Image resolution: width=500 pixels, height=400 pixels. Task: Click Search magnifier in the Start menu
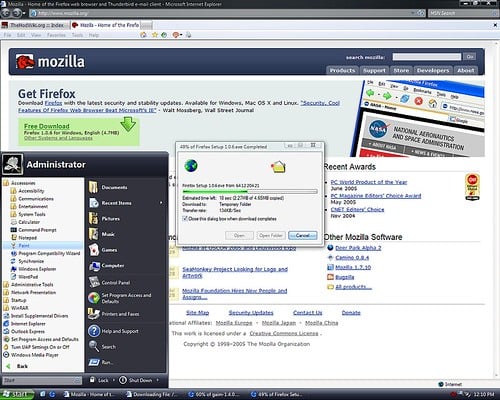[x=94, y=346]
